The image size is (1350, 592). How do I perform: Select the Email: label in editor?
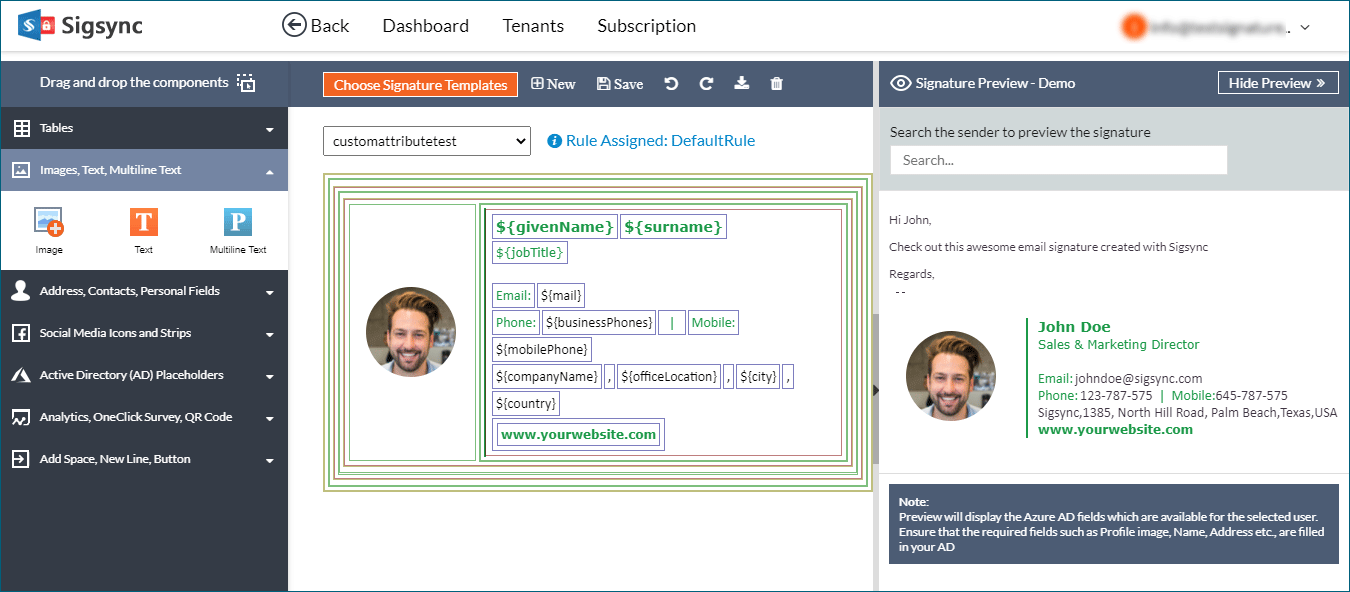click(x=513, y=295)
